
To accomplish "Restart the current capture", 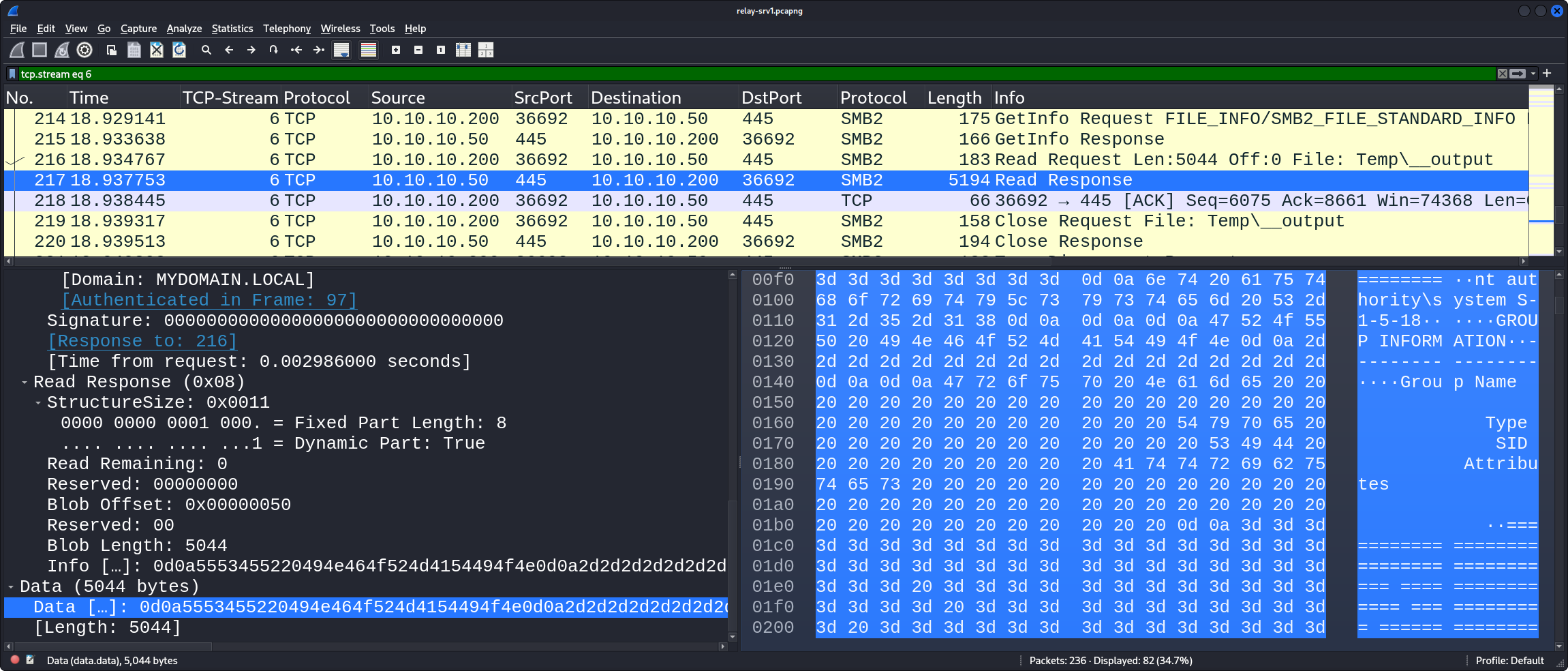I will pos(62,50).
